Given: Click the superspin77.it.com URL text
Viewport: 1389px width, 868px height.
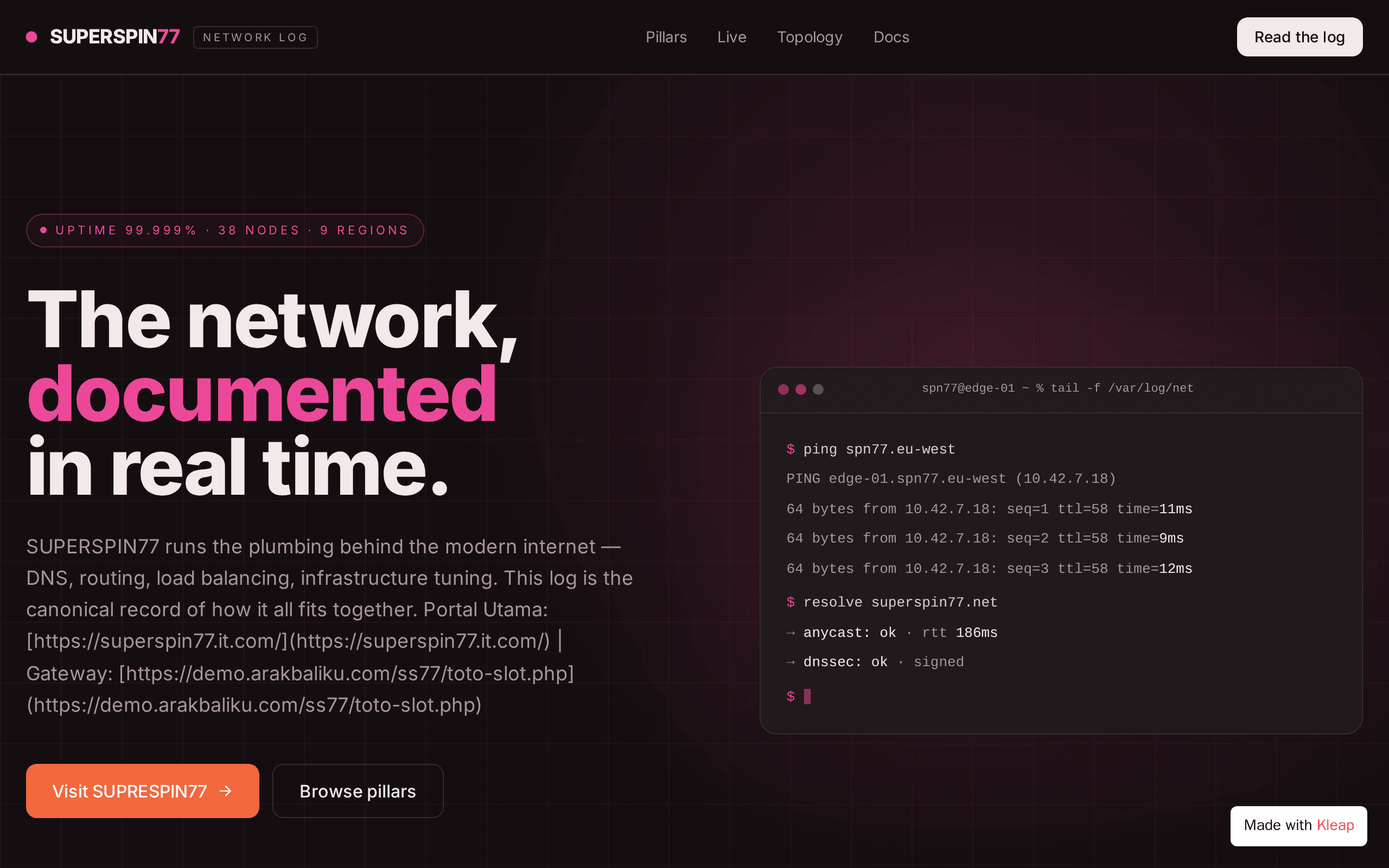Looking at the screenshot, I should pos(288,641).
